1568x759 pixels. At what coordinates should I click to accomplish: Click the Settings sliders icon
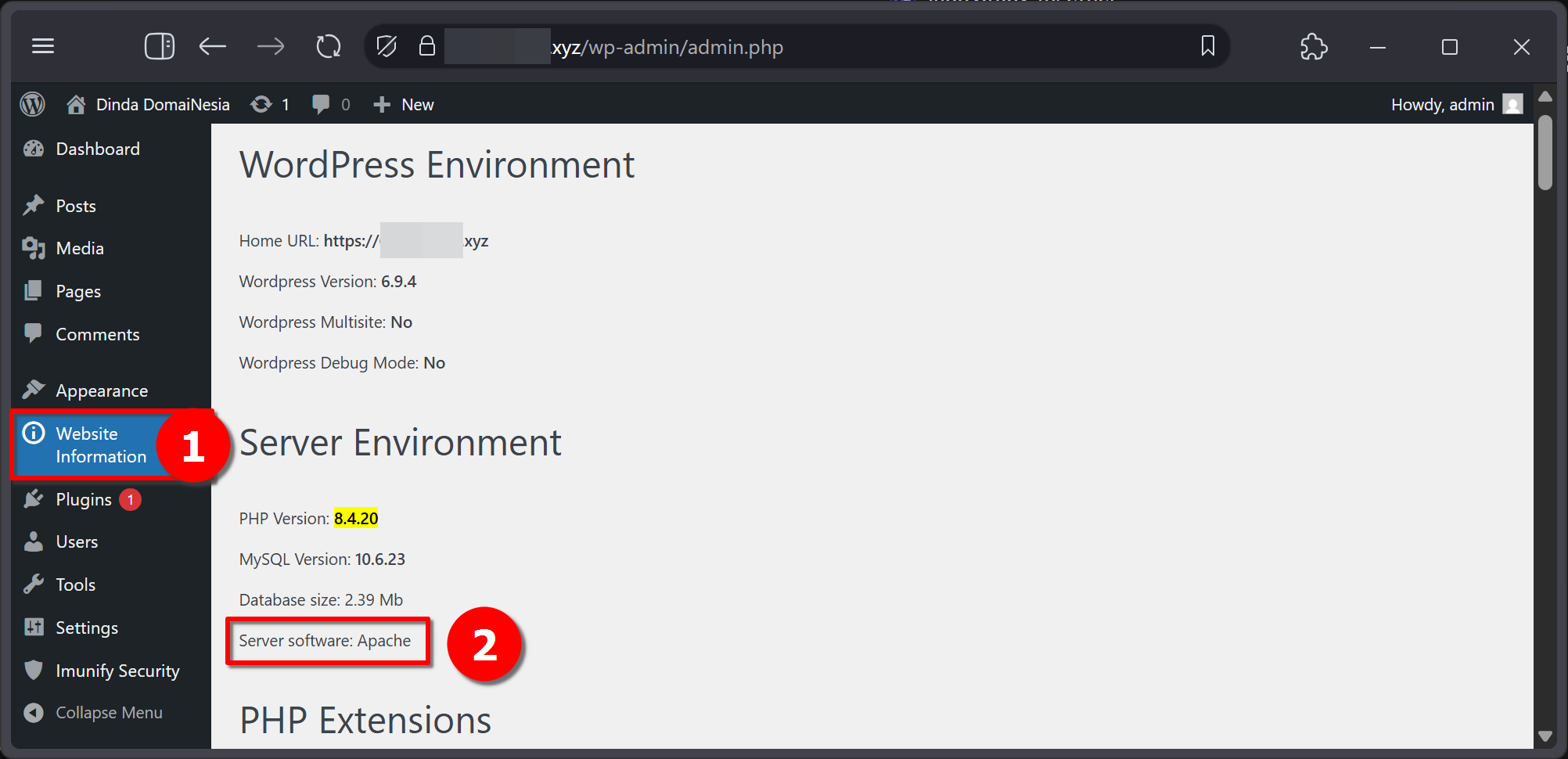click(x=34, y=627)
